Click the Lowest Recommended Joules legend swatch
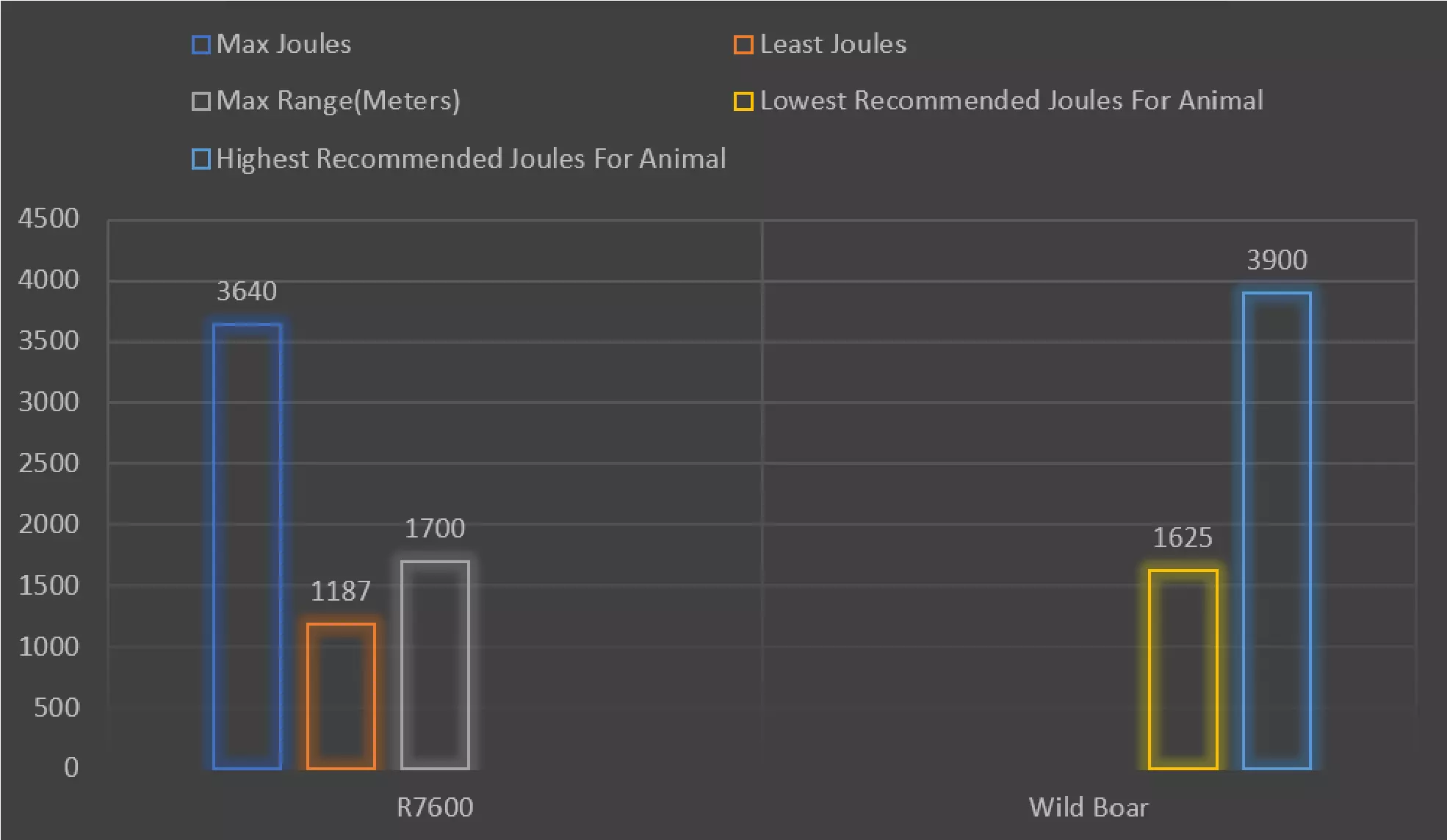 tap(743, 101)
